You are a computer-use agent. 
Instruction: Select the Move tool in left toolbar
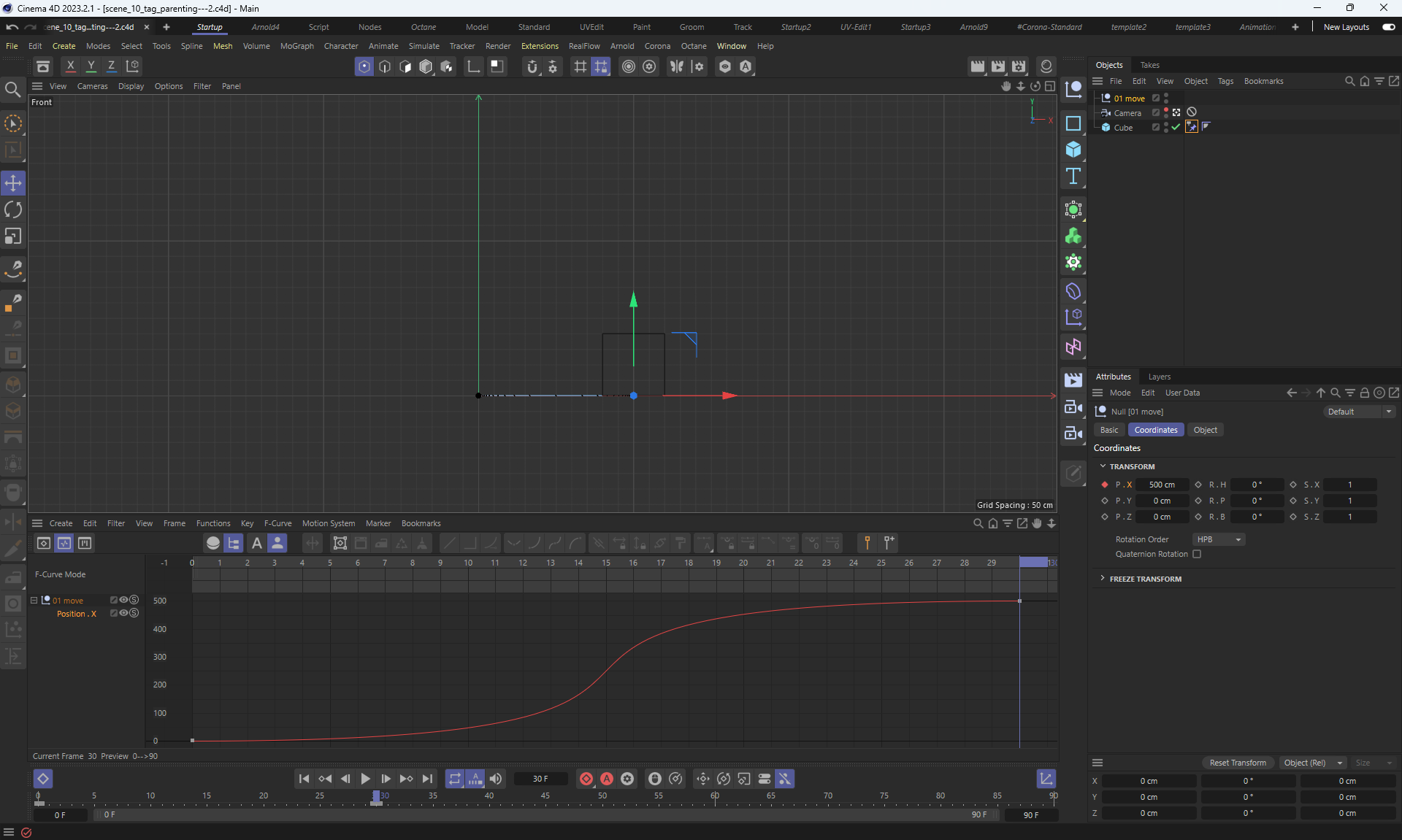(x=13, y=183)
